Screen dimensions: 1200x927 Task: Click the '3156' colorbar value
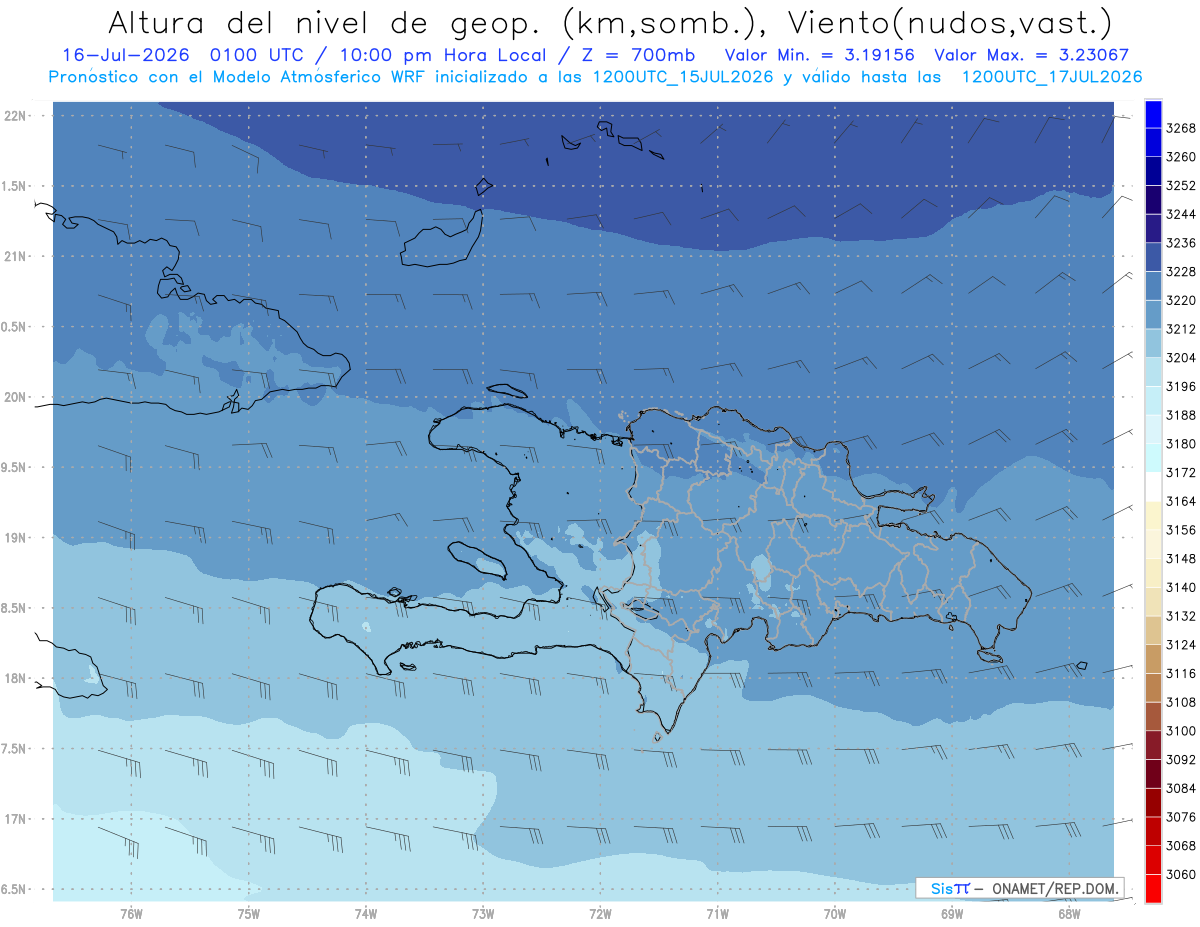click(x=1181, y=530)
